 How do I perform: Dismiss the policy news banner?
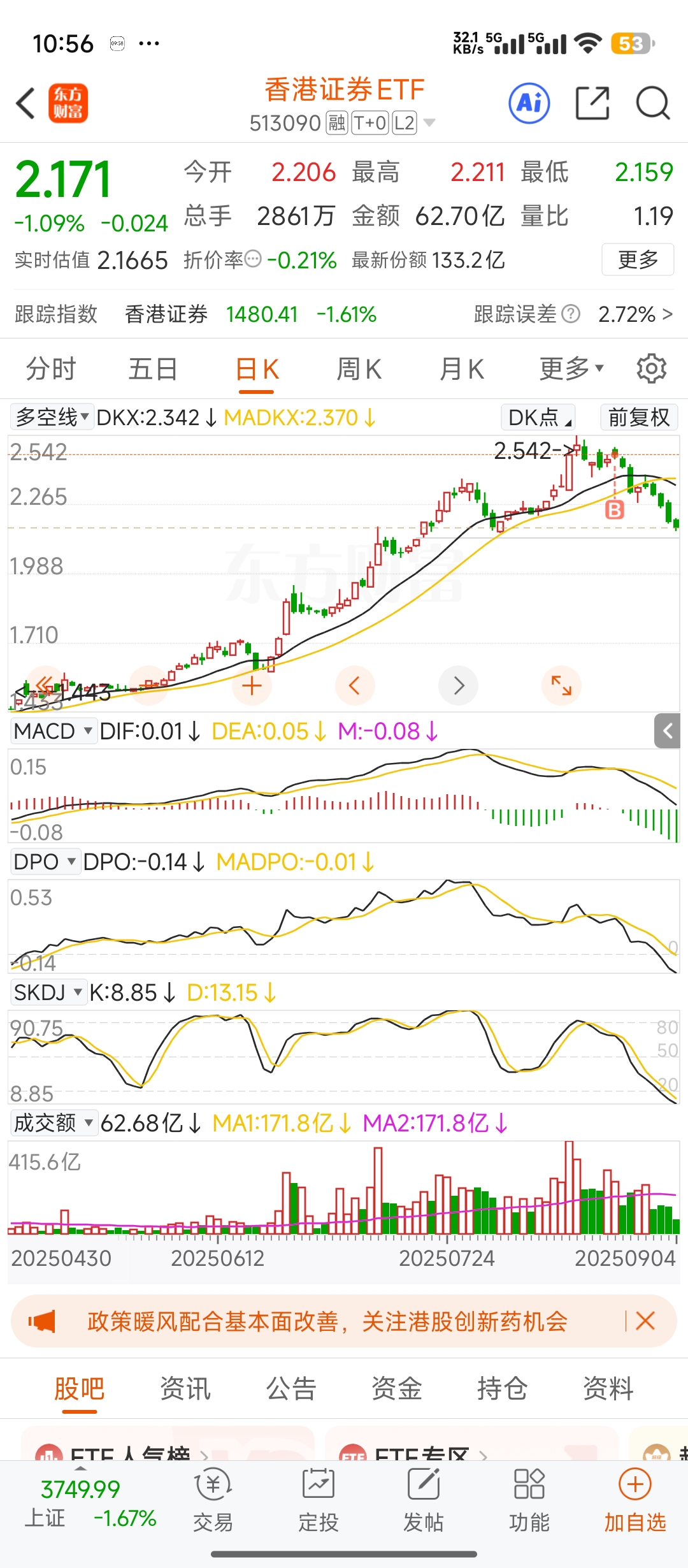[645, 1321]
